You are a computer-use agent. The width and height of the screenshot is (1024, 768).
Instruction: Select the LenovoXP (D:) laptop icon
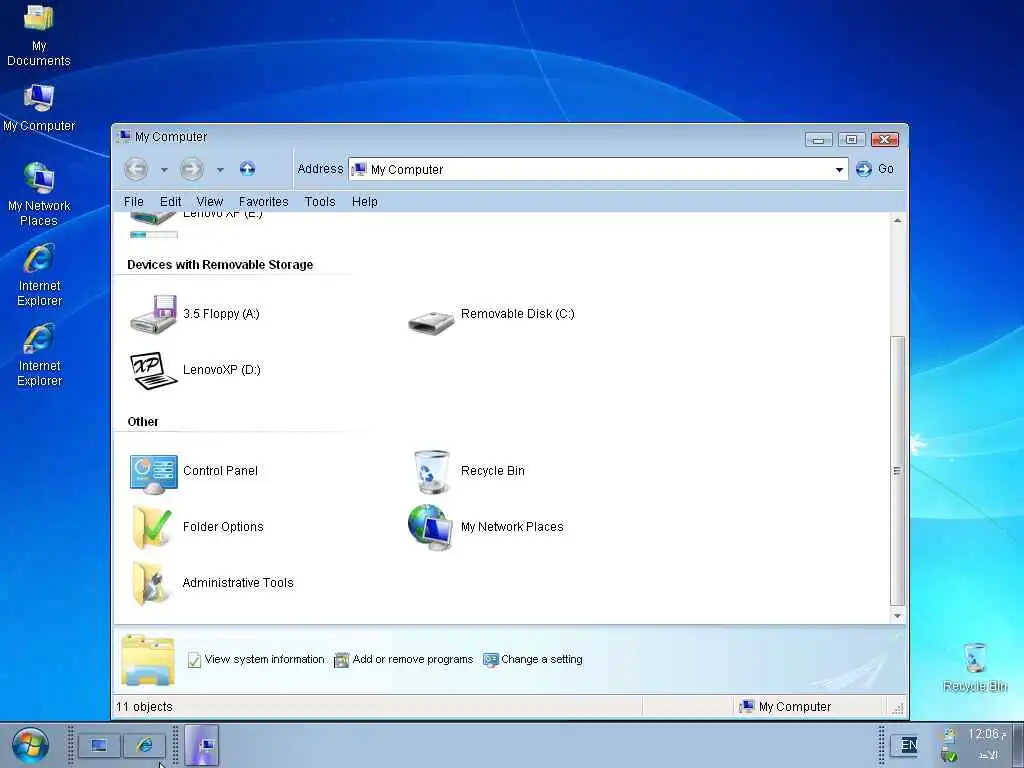(x=153, y=370)
